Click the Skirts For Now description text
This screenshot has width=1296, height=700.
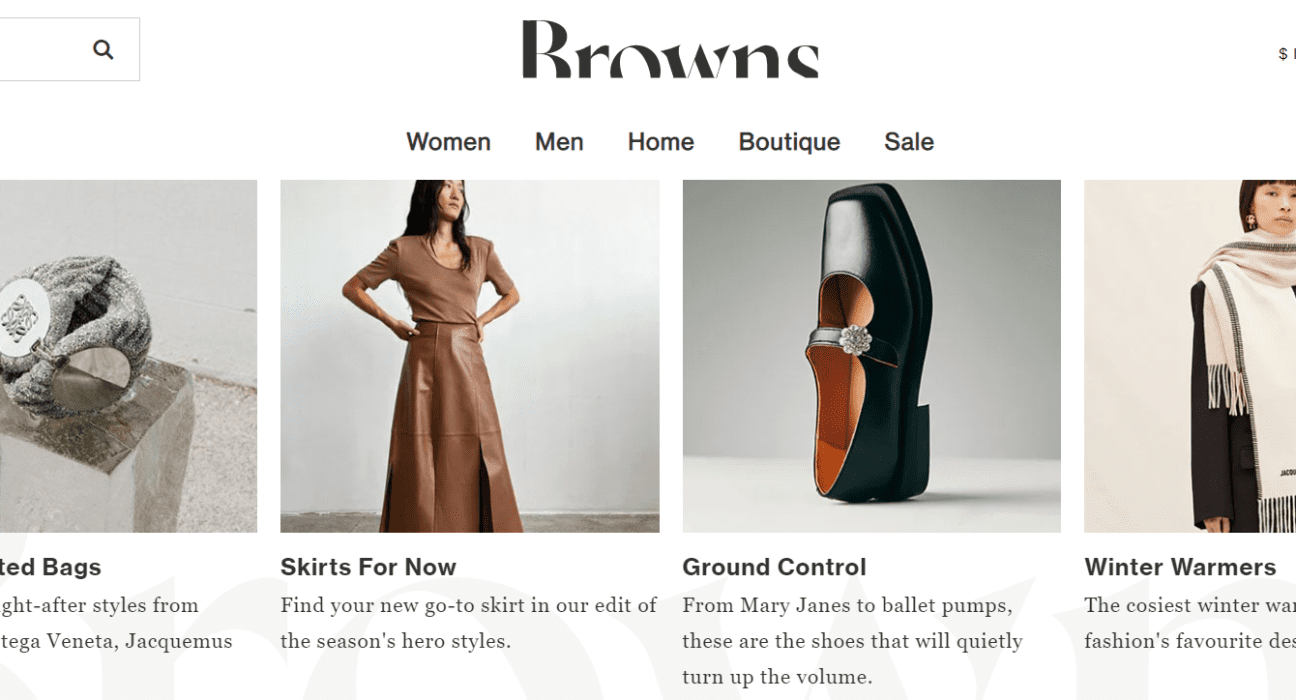469,623
